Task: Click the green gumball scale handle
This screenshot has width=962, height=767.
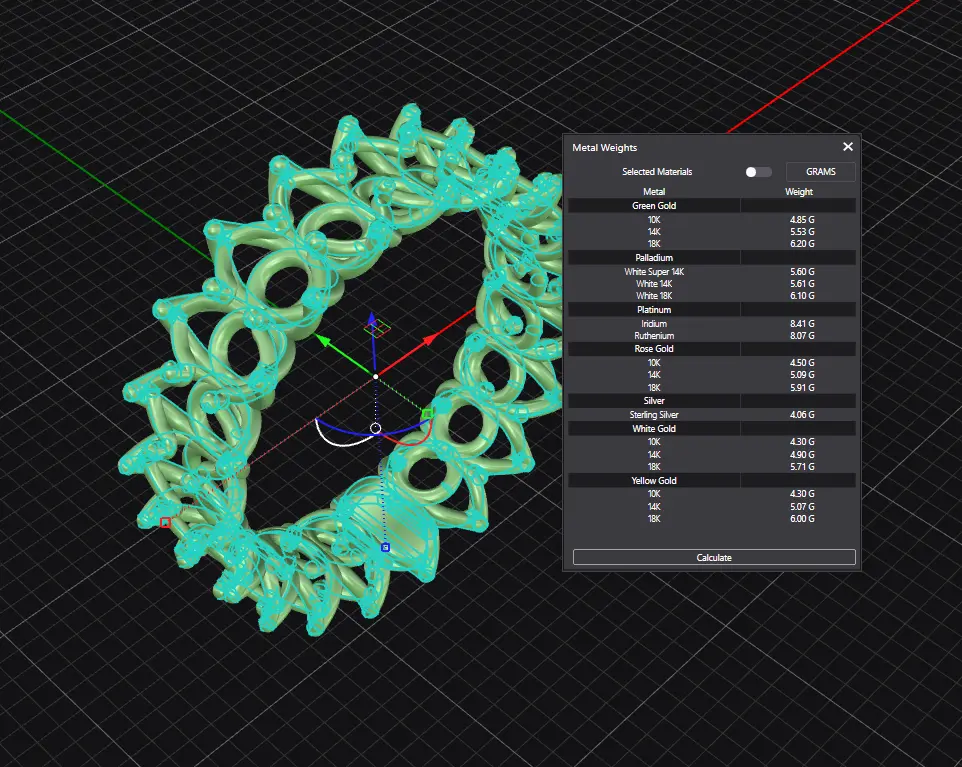Action: coord(428,414)
